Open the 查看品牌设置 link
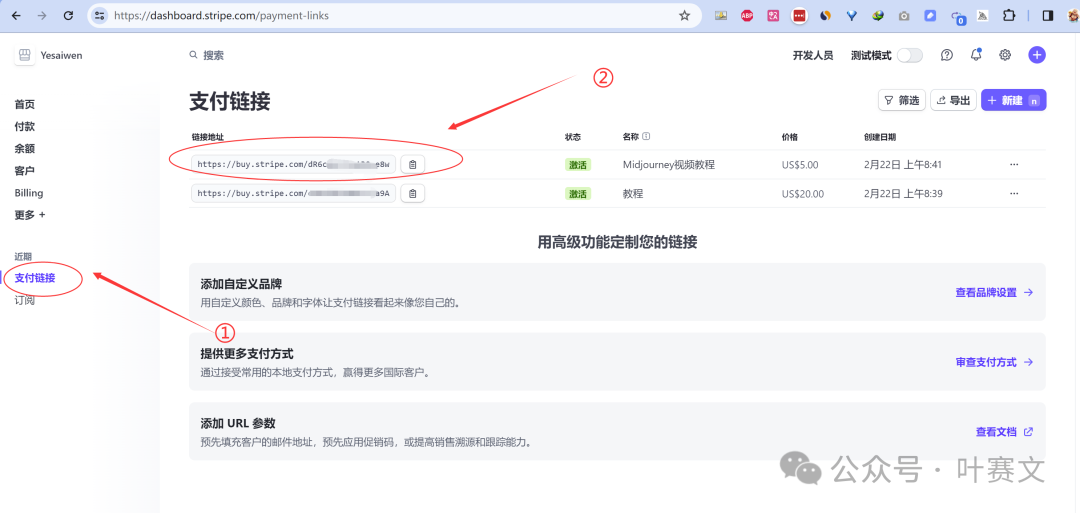Viewport: 1080px width, 513px height. tap(993, 293)
